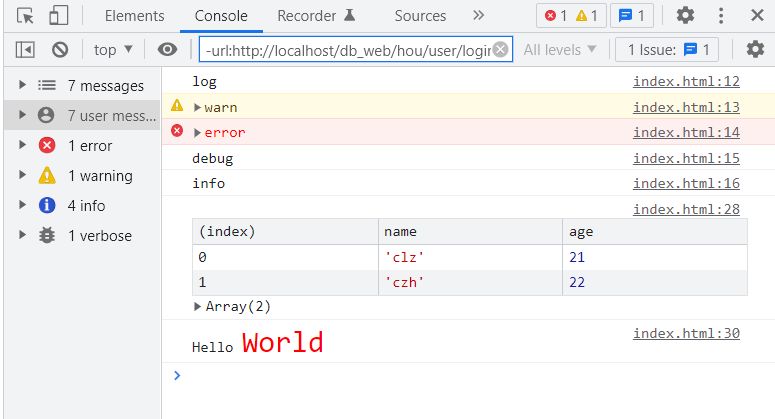Click the 1 Issue button
This screenshot has width=775, height=419.
(x=667, y=49)
